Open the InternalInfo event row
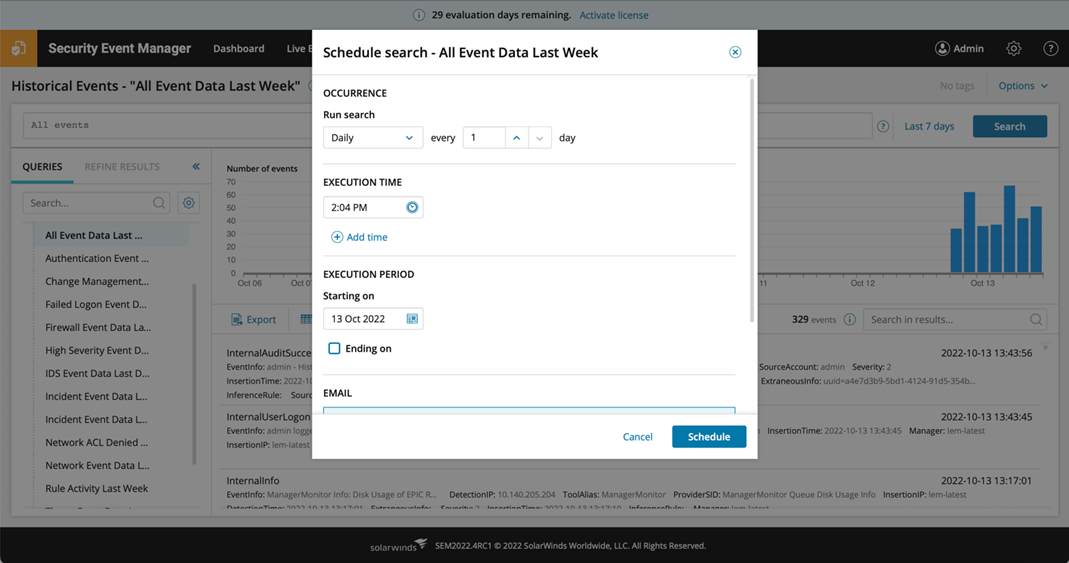Viewport: 1069px width, 563px height. coord(629,491)
